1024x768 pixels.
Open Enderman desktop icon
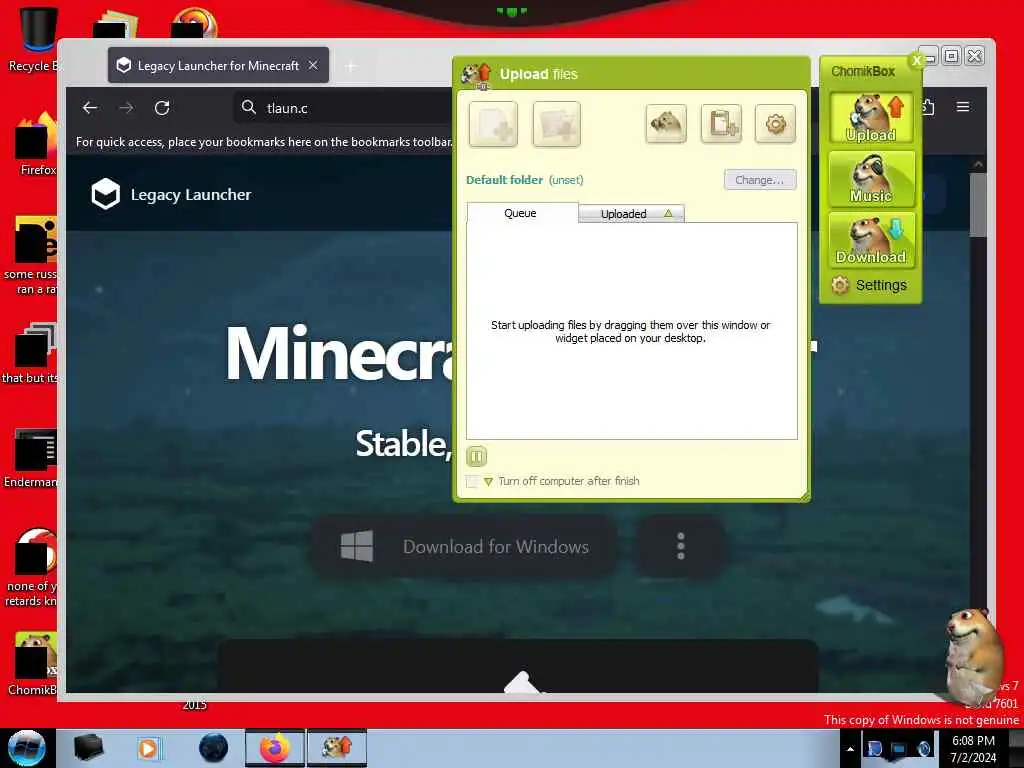[x=33, y=458]
